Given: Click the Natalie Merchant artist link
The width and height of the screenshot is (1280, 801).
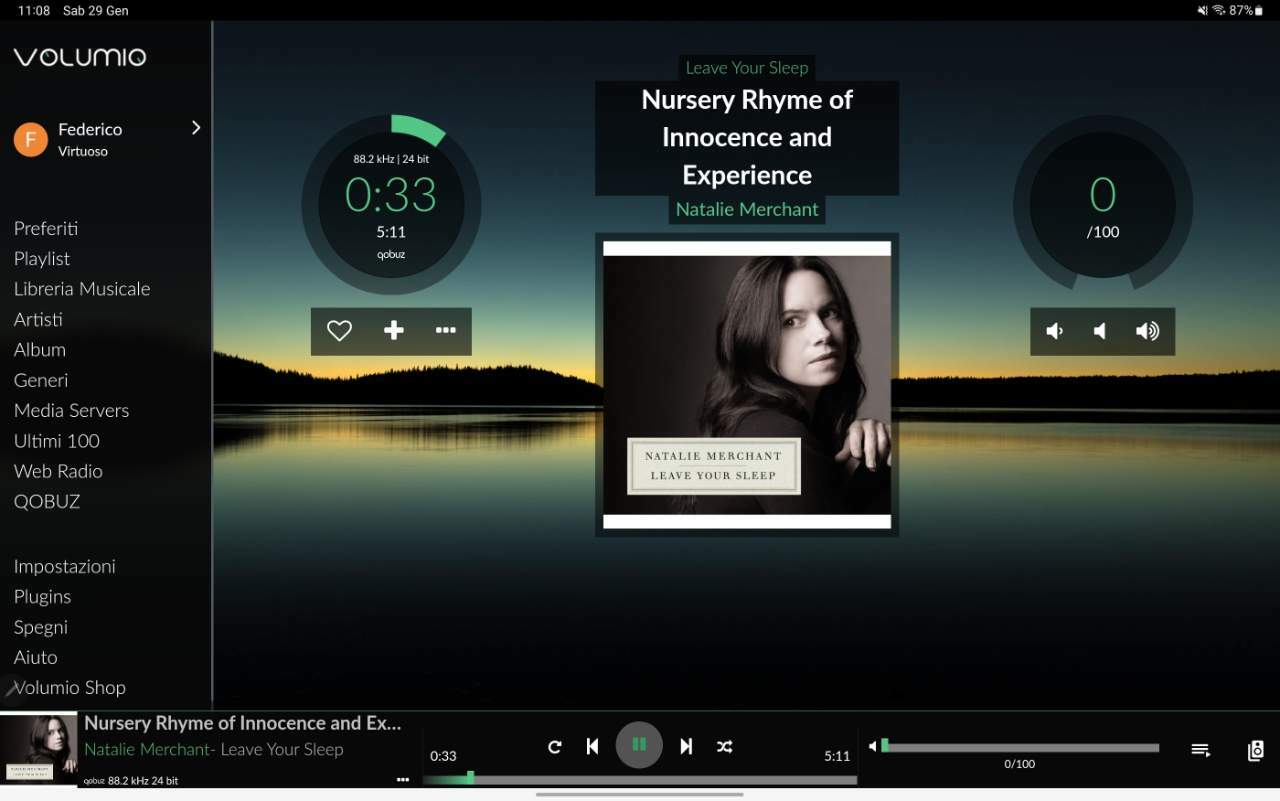Looking at the screenshot, I should (x=747, y=209).
